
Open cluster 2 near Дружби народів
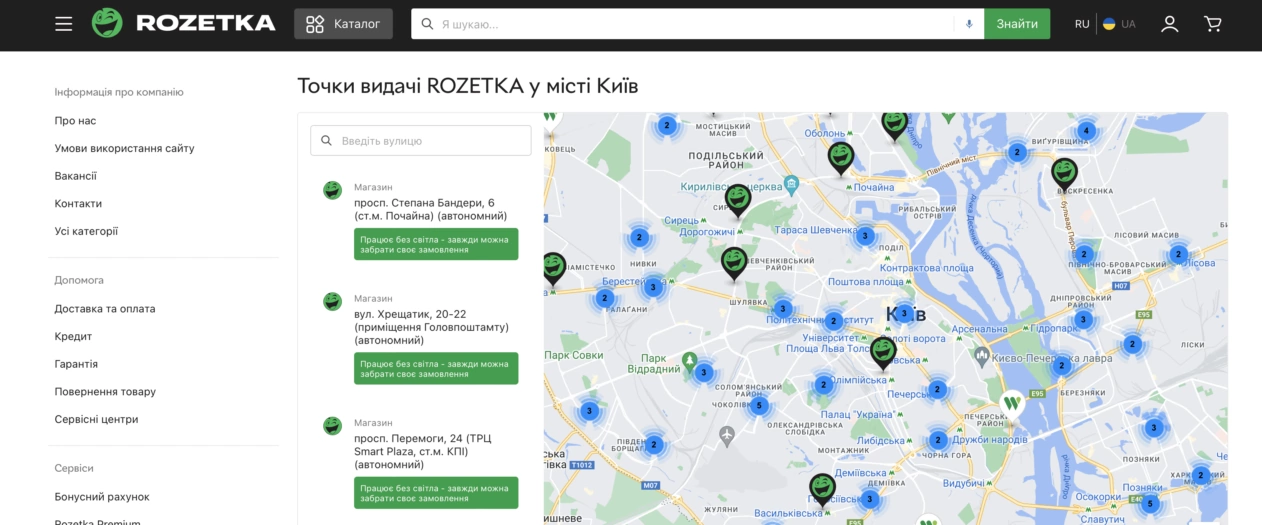coord(938,440)
